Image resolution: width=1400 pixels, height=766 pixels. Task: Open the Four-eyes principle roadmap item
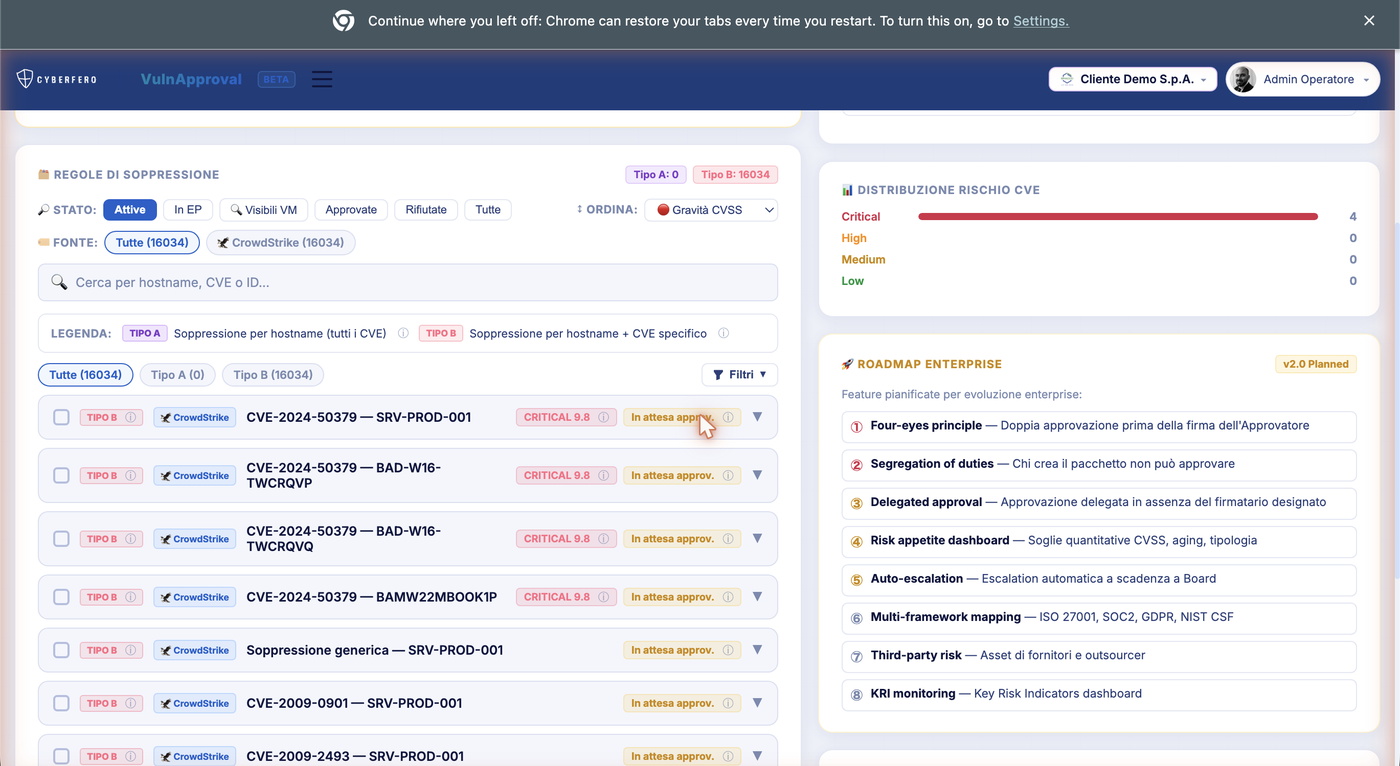tap(1099, 426)
